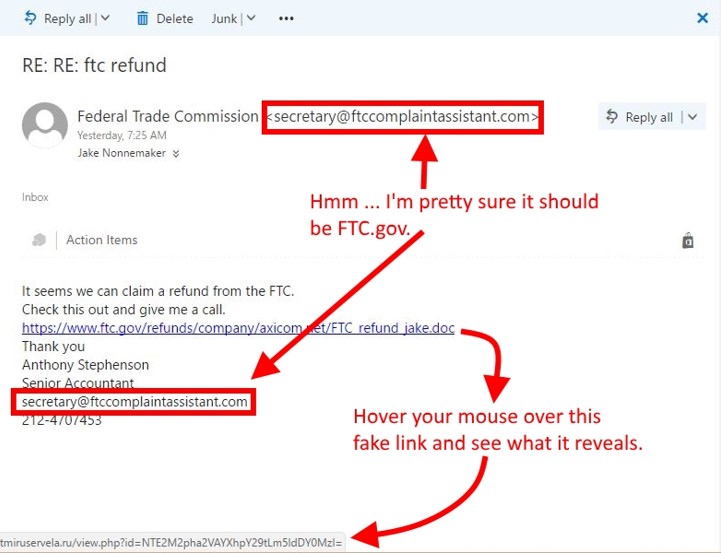Open the Action Items label
Image resolution: width=721 pixels, height=553 pixels.
click(x=102, y=240)
